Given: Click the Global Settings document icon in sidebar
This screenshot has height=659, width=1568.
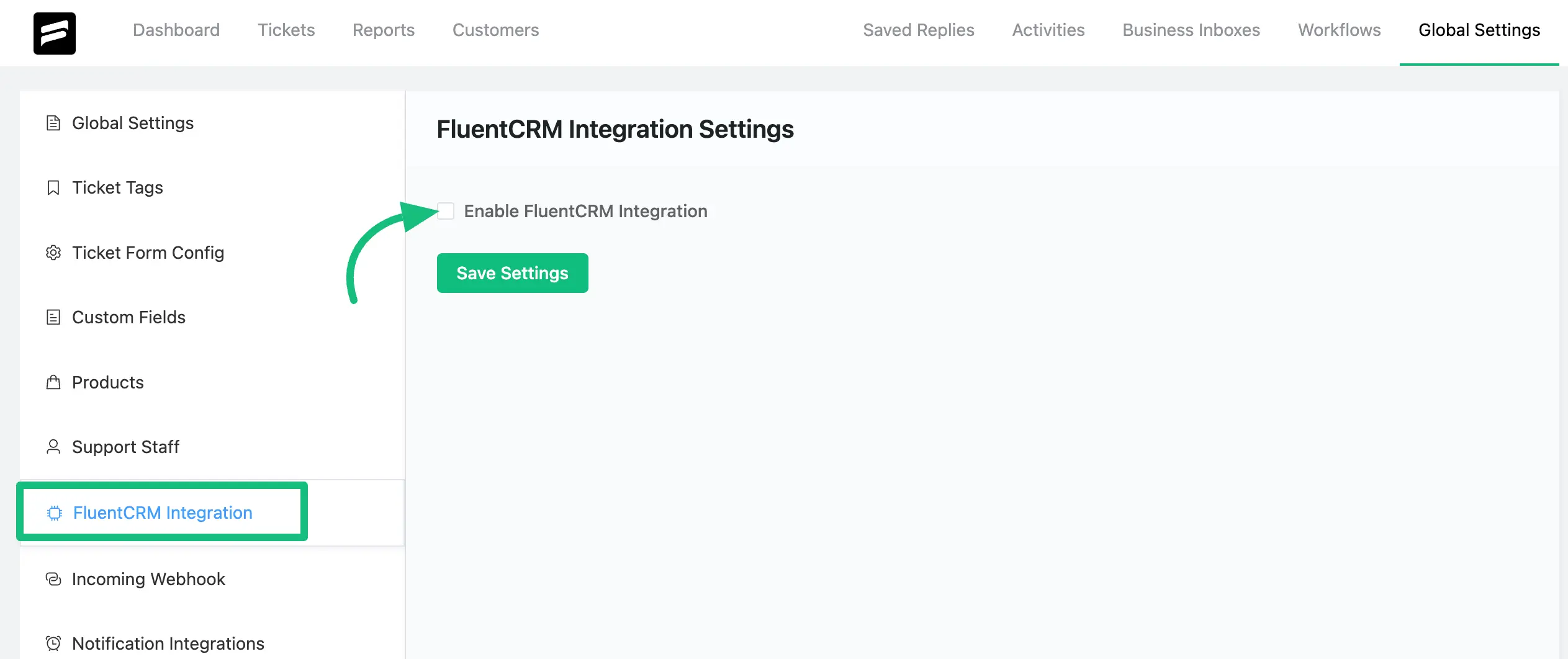Looking at the screenshot, I should pos(53,123).
